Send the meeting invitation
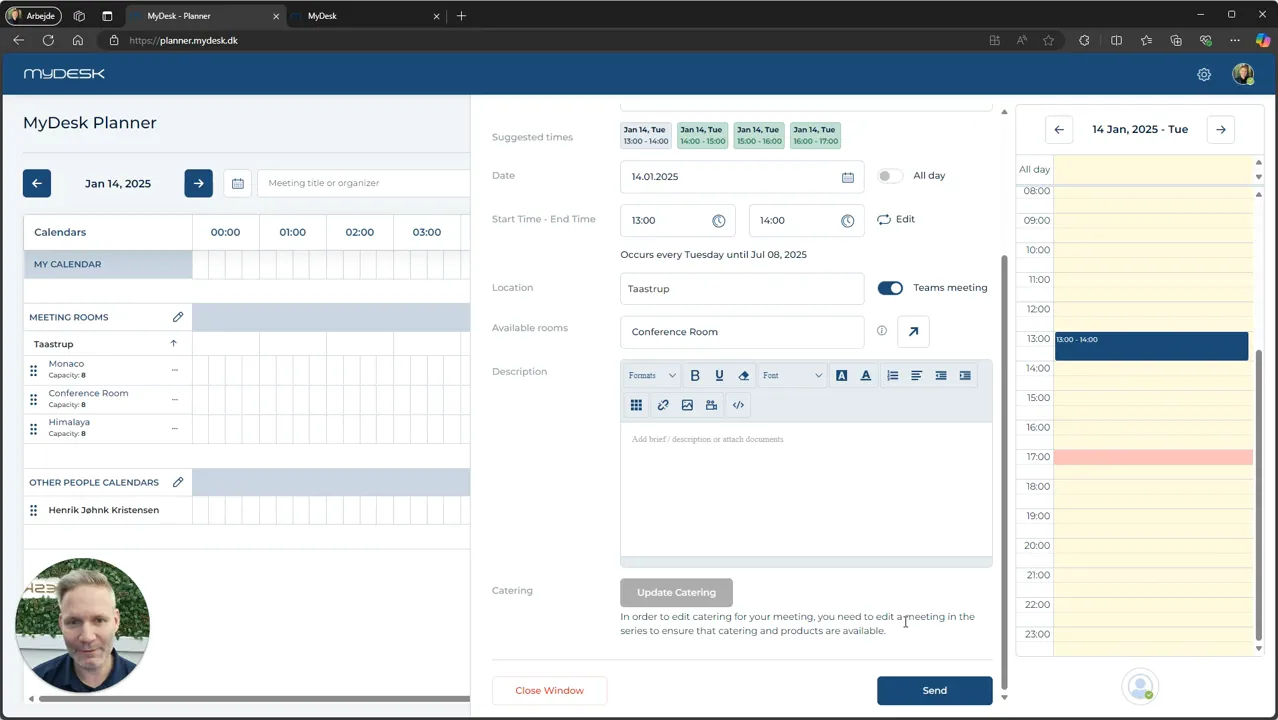 pyautogui.click(x=935, y=691)
